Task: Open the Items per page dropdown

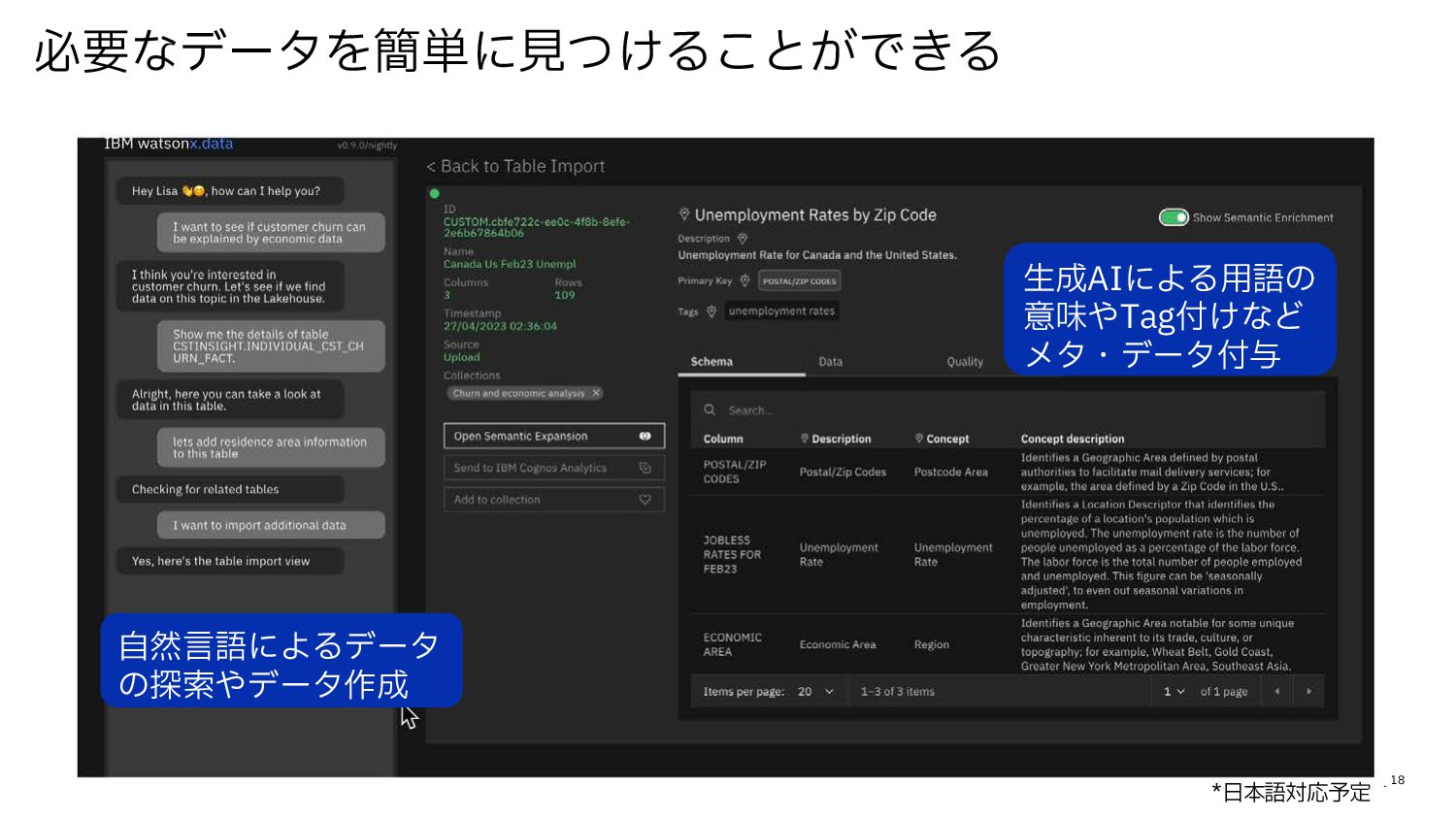Action: point(816,692)
